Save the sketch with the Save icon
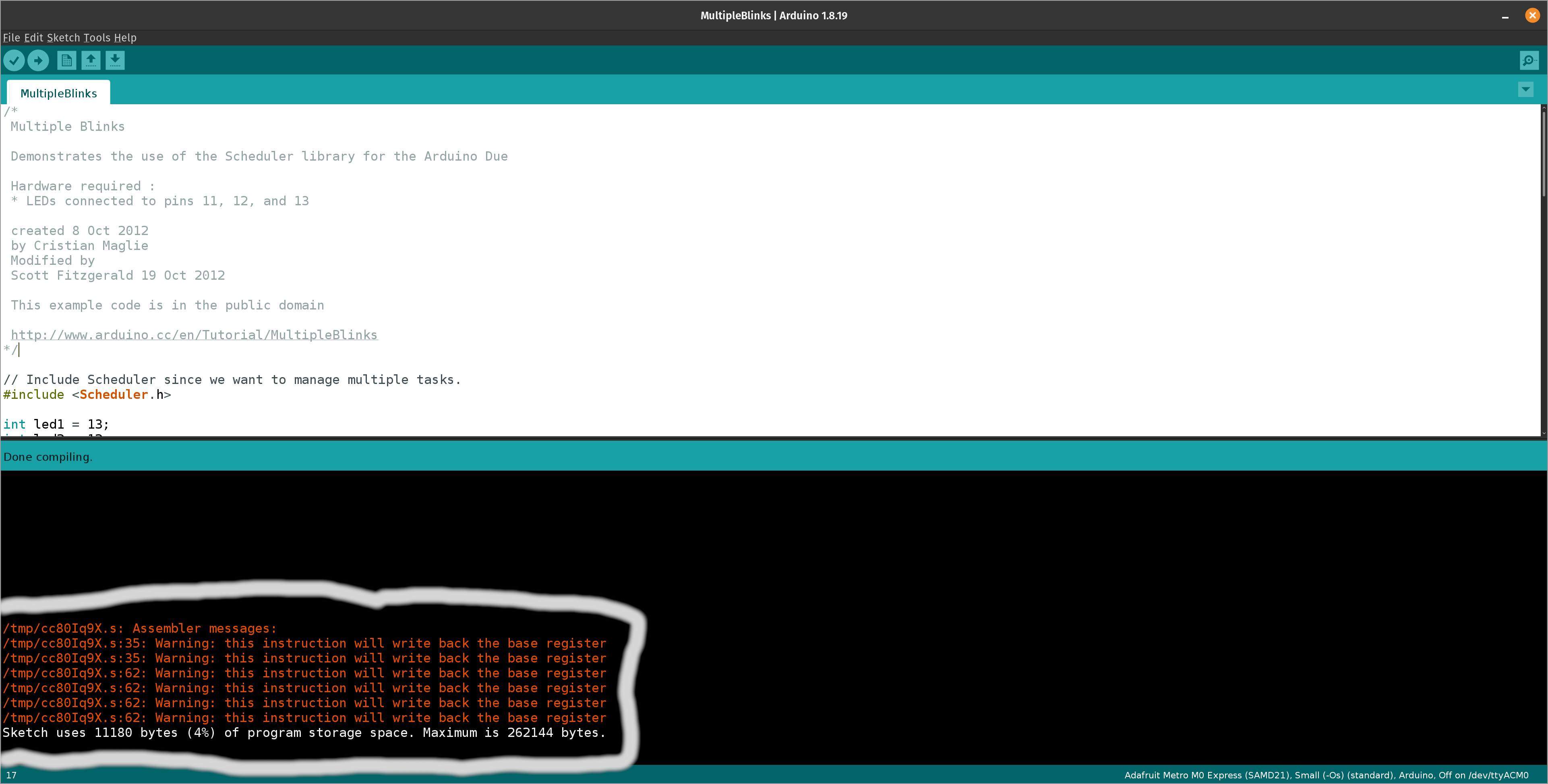 [115, 60]
